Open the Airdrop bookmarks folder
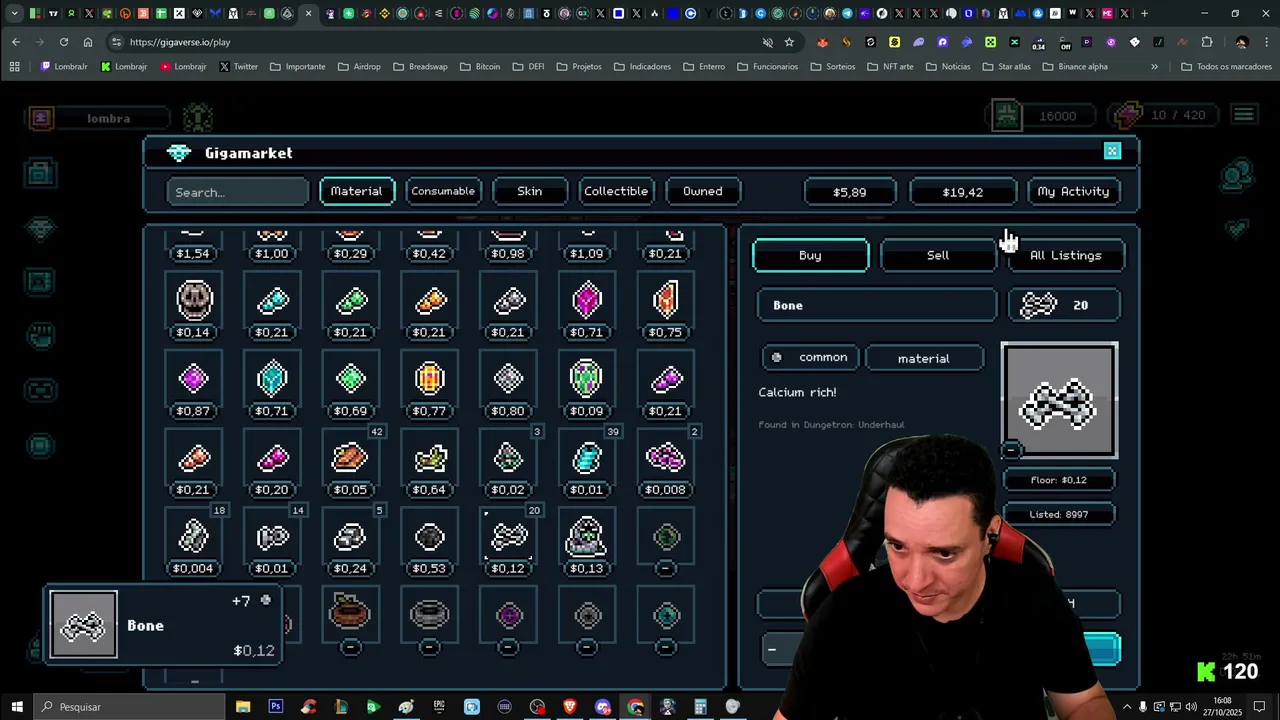 pos(359,67)
